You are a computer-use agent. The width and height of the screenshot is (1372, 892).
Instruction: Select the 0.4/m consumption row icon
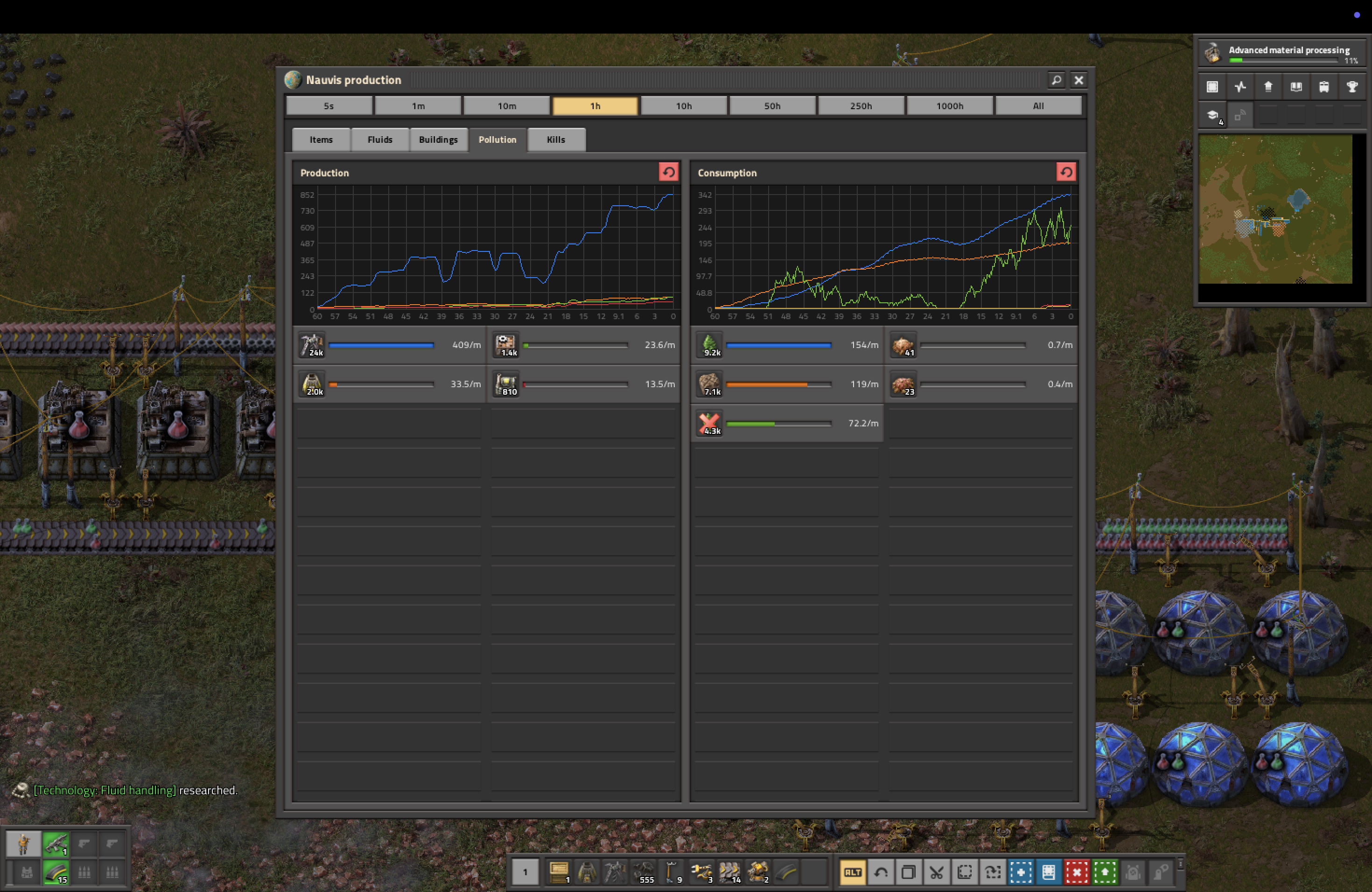tap(903, 384)
